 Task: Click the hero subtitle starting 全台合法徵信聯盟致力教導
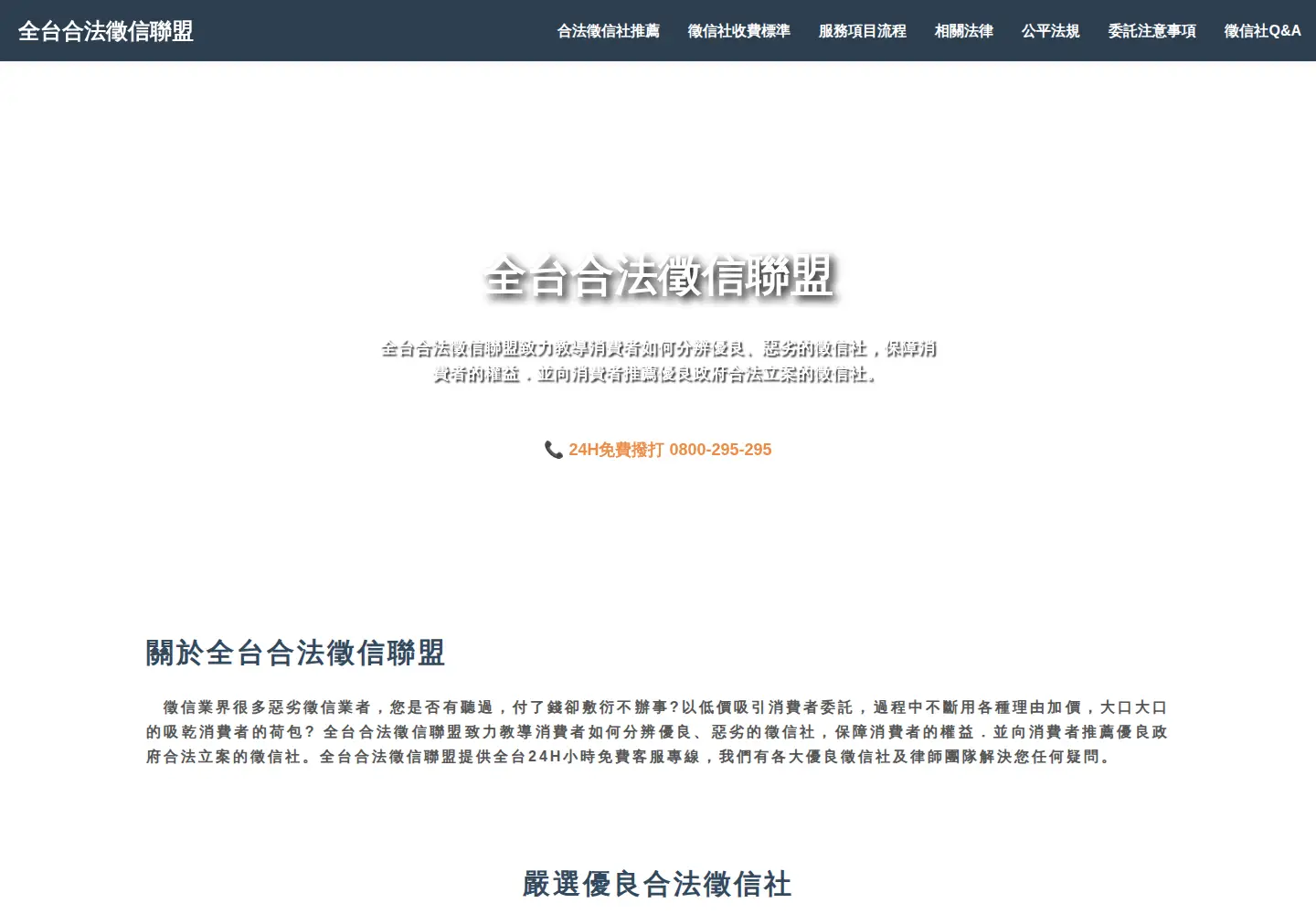click(x=658, y=361)
